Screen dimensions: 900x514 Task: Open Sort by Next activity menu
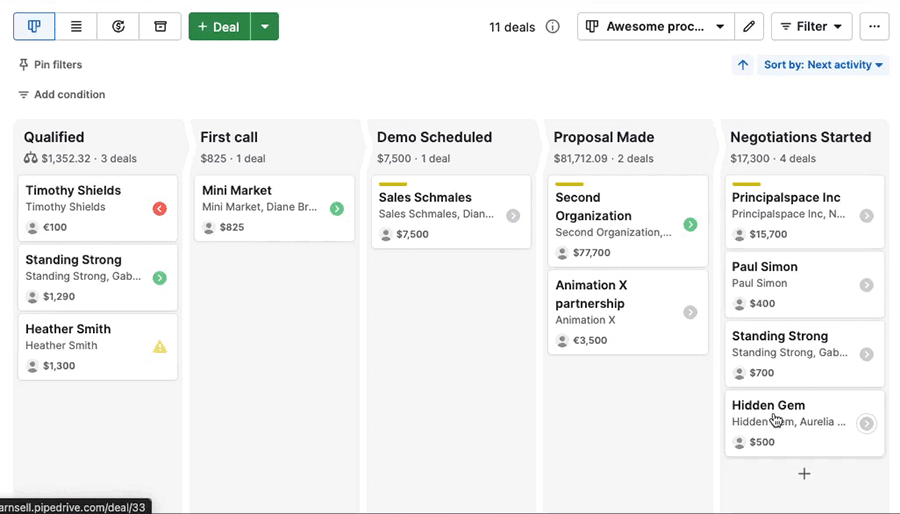click(x=823, y=65)
